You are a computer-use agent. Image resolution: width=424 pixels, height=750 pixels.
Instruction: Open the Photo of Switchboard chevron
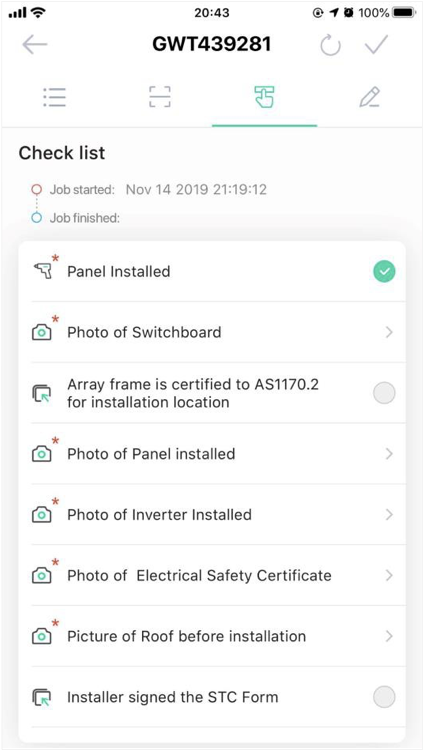(x=389, y=332)
